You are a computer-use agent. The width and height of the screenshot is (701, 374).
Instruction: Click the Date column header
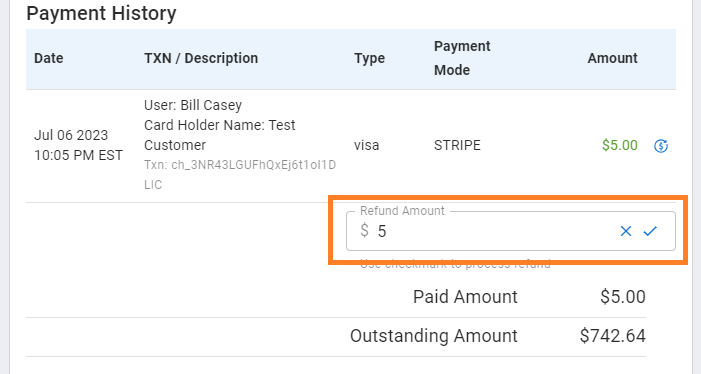click(49, 58)
